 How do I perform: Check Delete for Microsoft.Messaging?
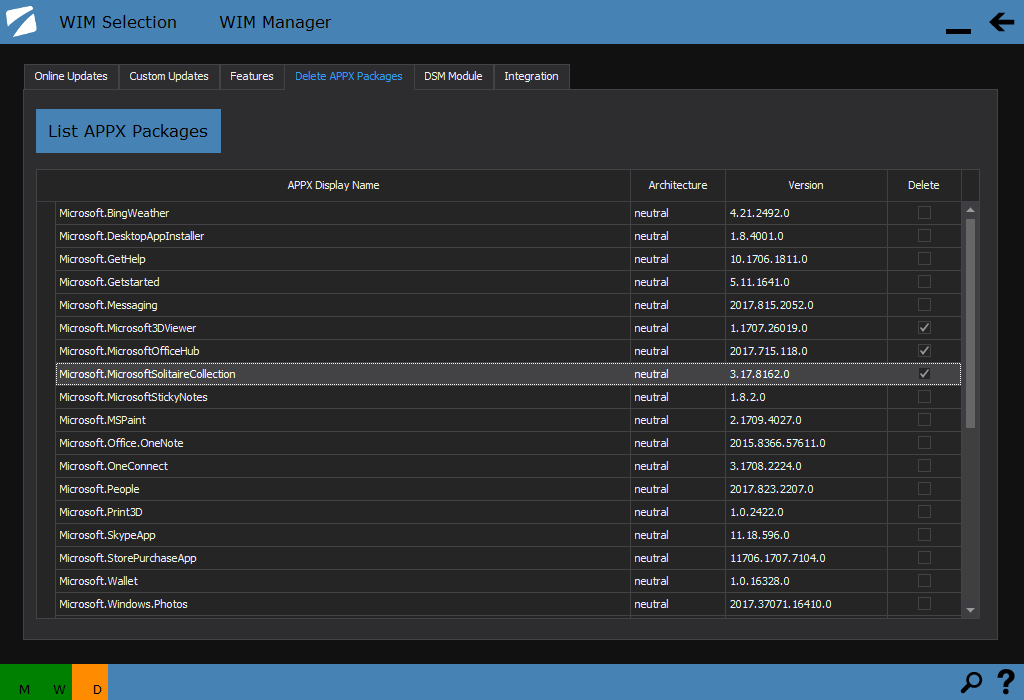coord(924,304)
